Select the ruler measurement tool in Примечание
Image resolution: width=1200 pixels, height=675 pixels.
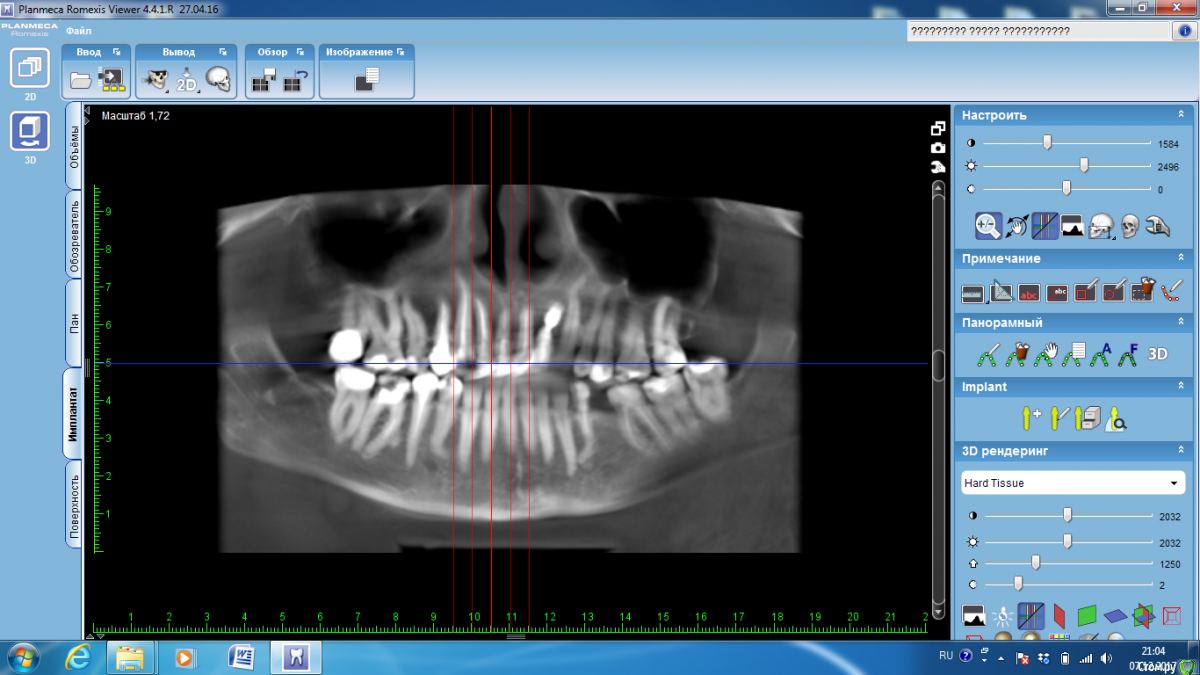[972, 292]
